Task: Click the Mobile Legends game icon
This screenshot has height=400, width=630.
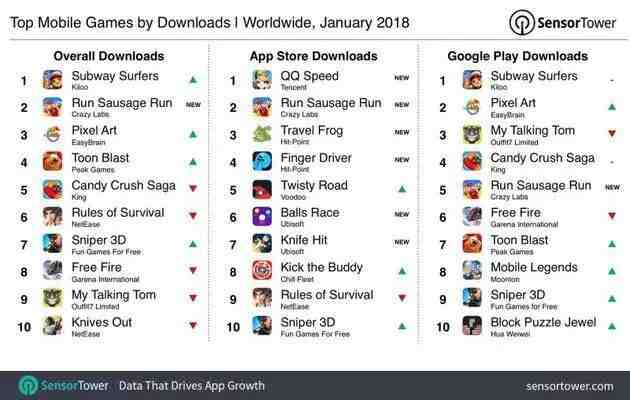Action: (x=472, y=271)
